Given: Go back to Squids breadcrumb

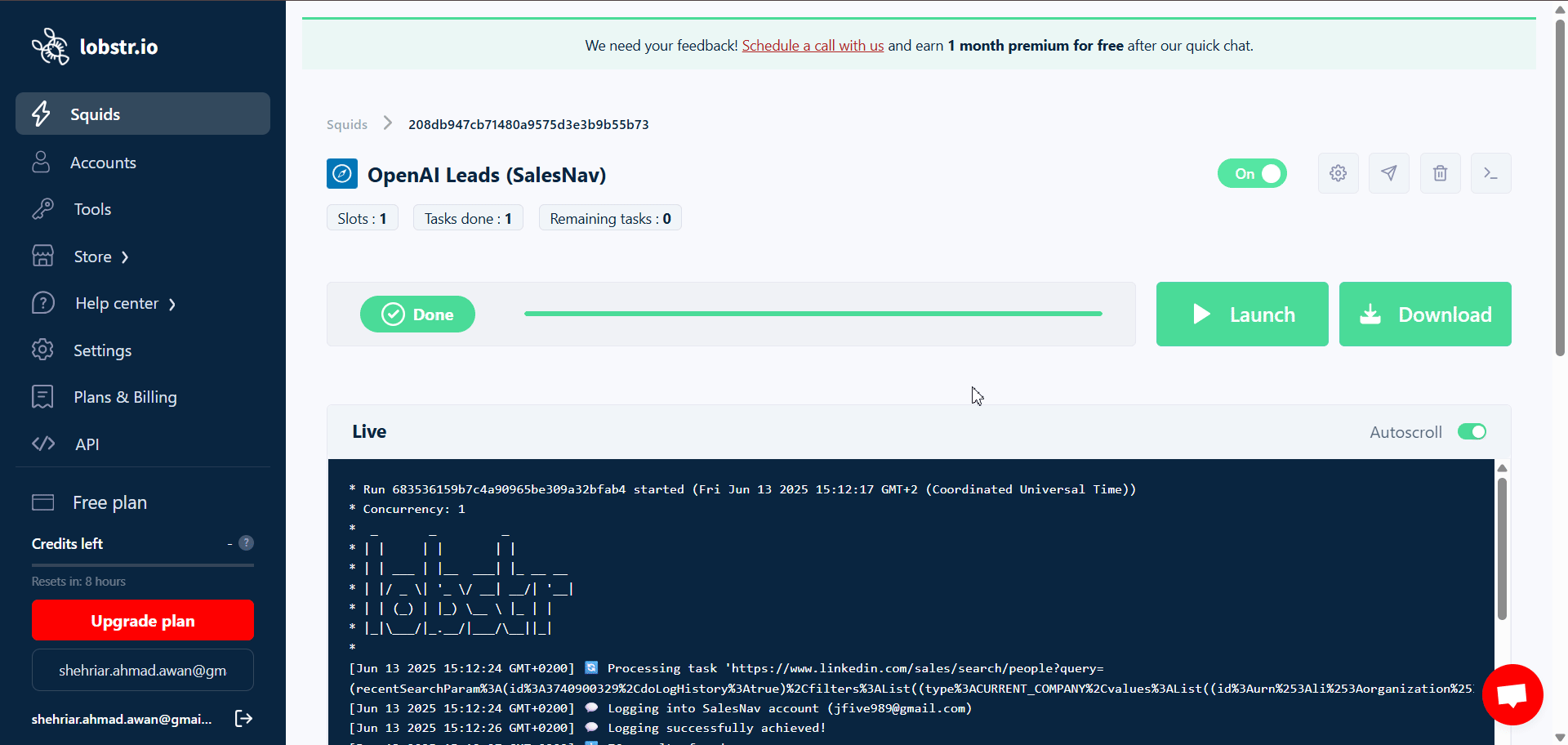Looking at the screenshot, I should tap(347, 124).
